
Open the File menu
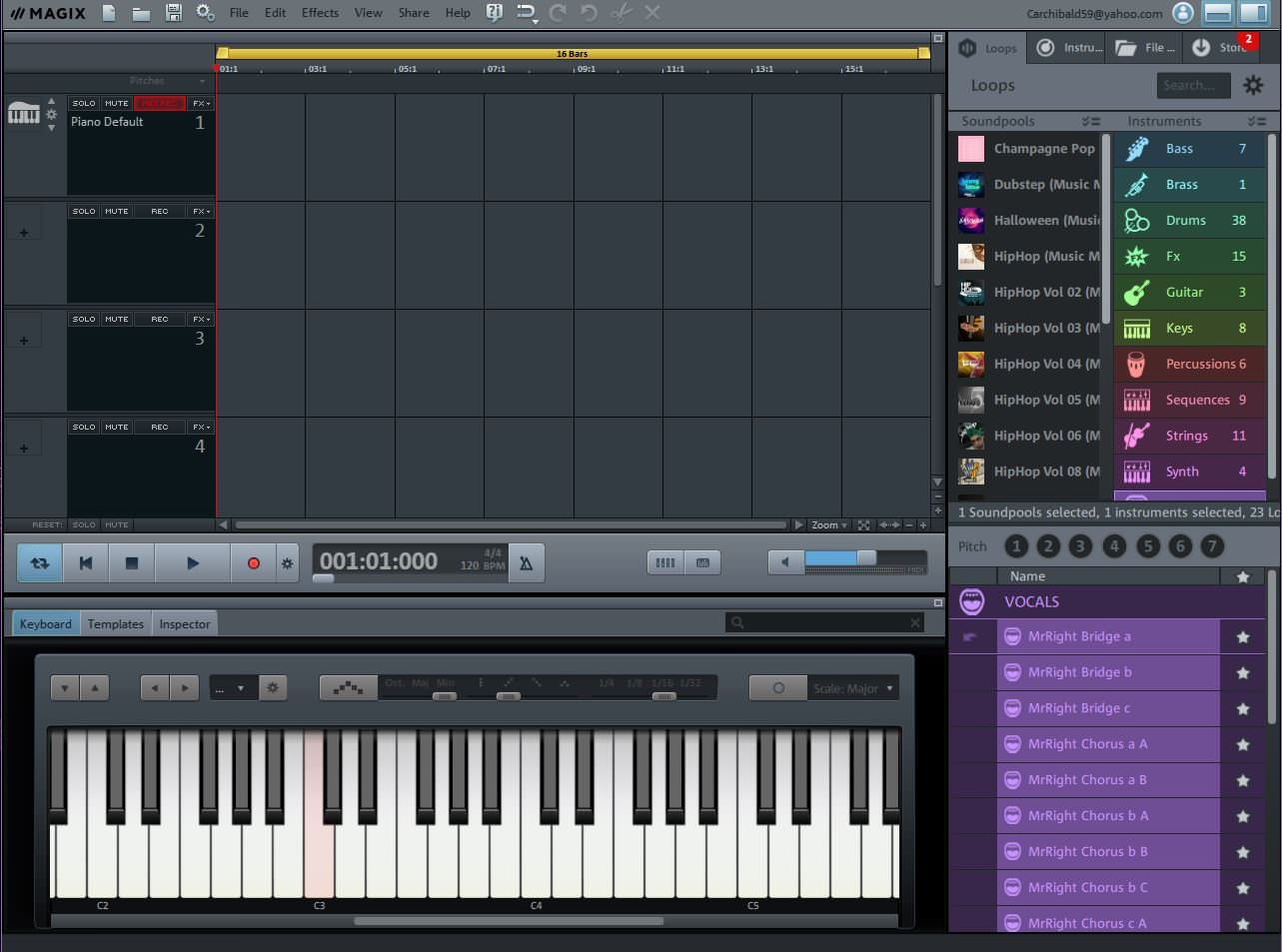point(239,13)
